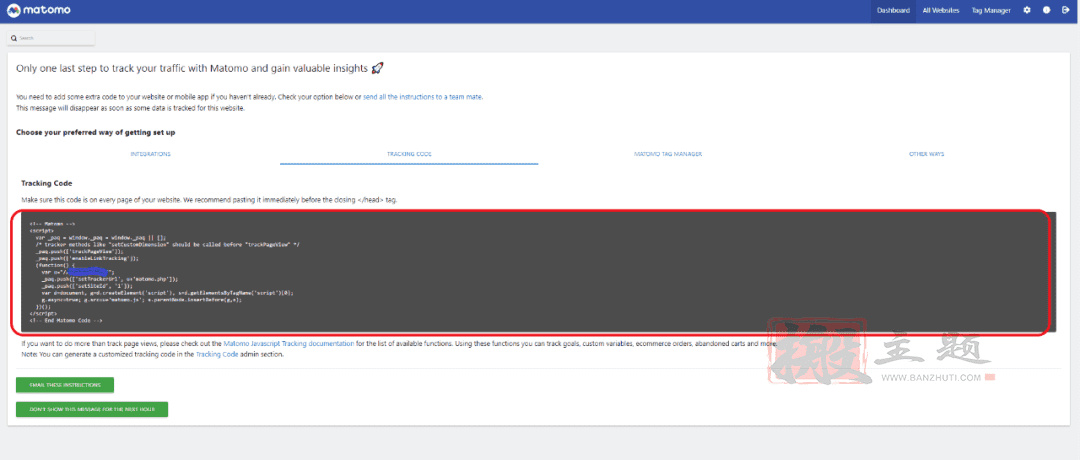Focus the Search input field
The height and width of the screenshot is (460, 1080).
pos(51,38)
